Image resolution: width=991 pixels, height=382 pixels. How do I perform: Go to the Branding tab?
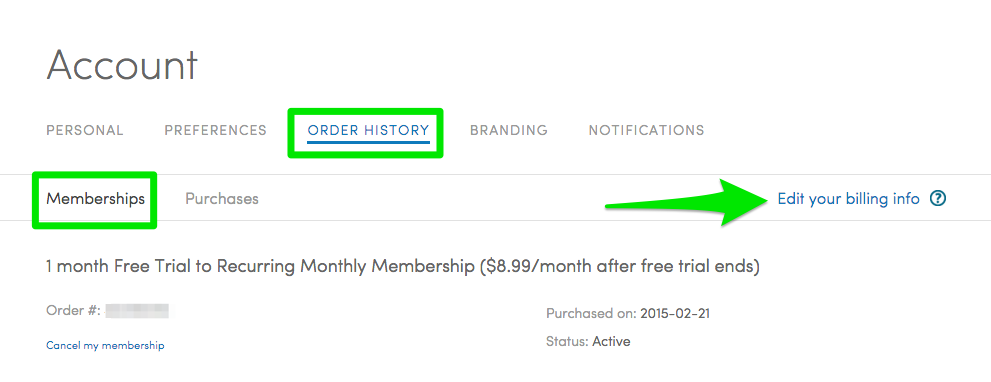click(509, 130)
